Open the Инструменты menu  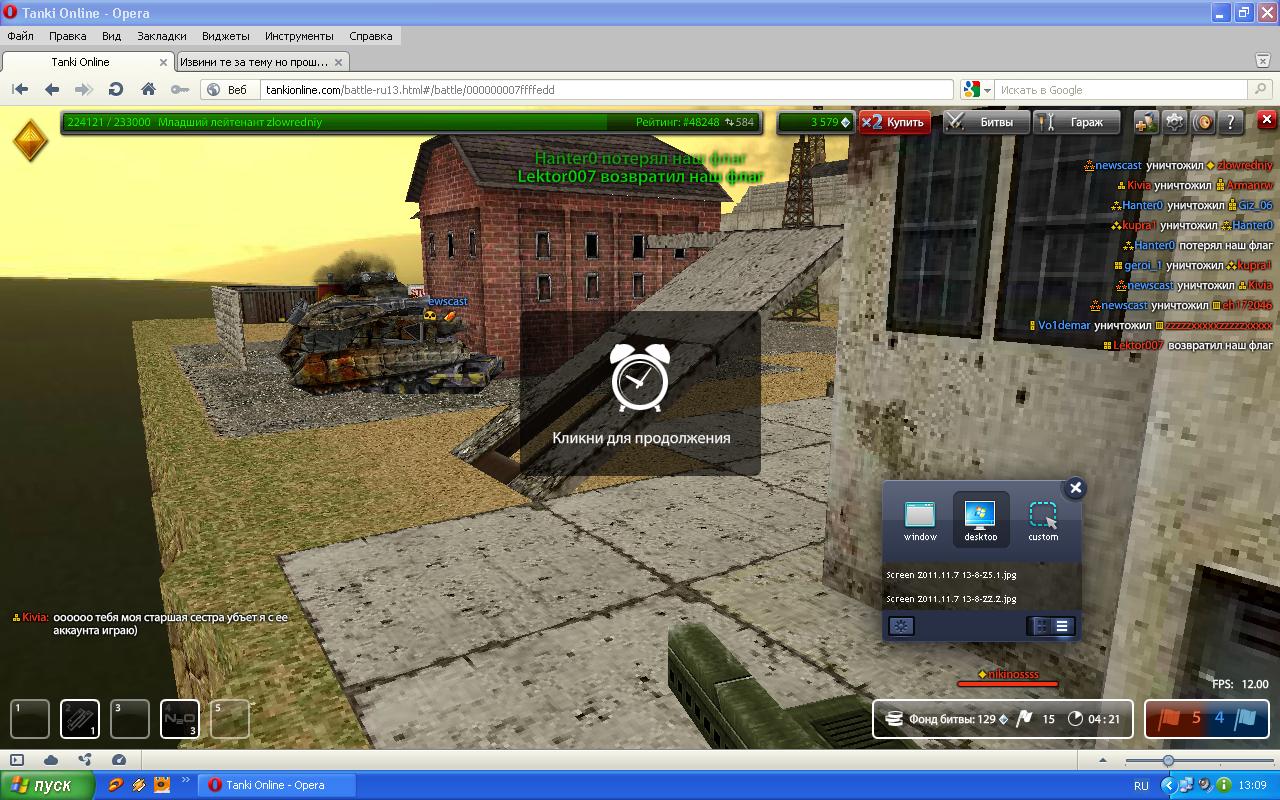(x=297, y=36)
